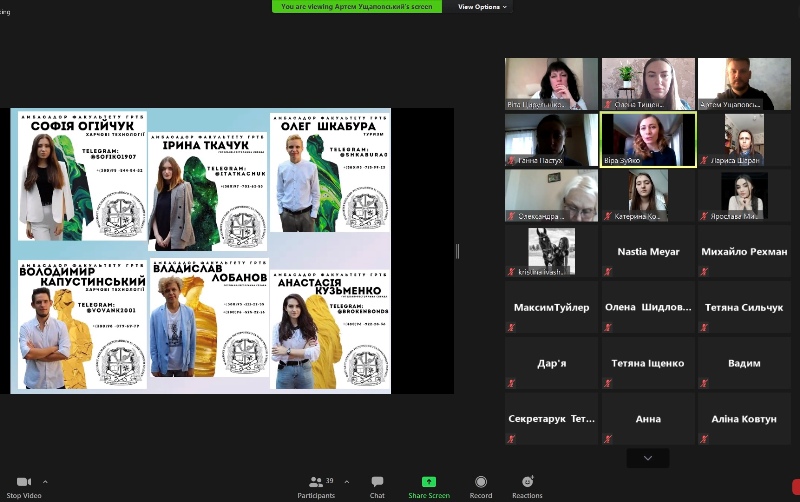Select Віра Зуйко's highlighted video tile
Image resolution: width=800 pixels, height=502 pixels.
pyautogui.click(x=648, y=140)
